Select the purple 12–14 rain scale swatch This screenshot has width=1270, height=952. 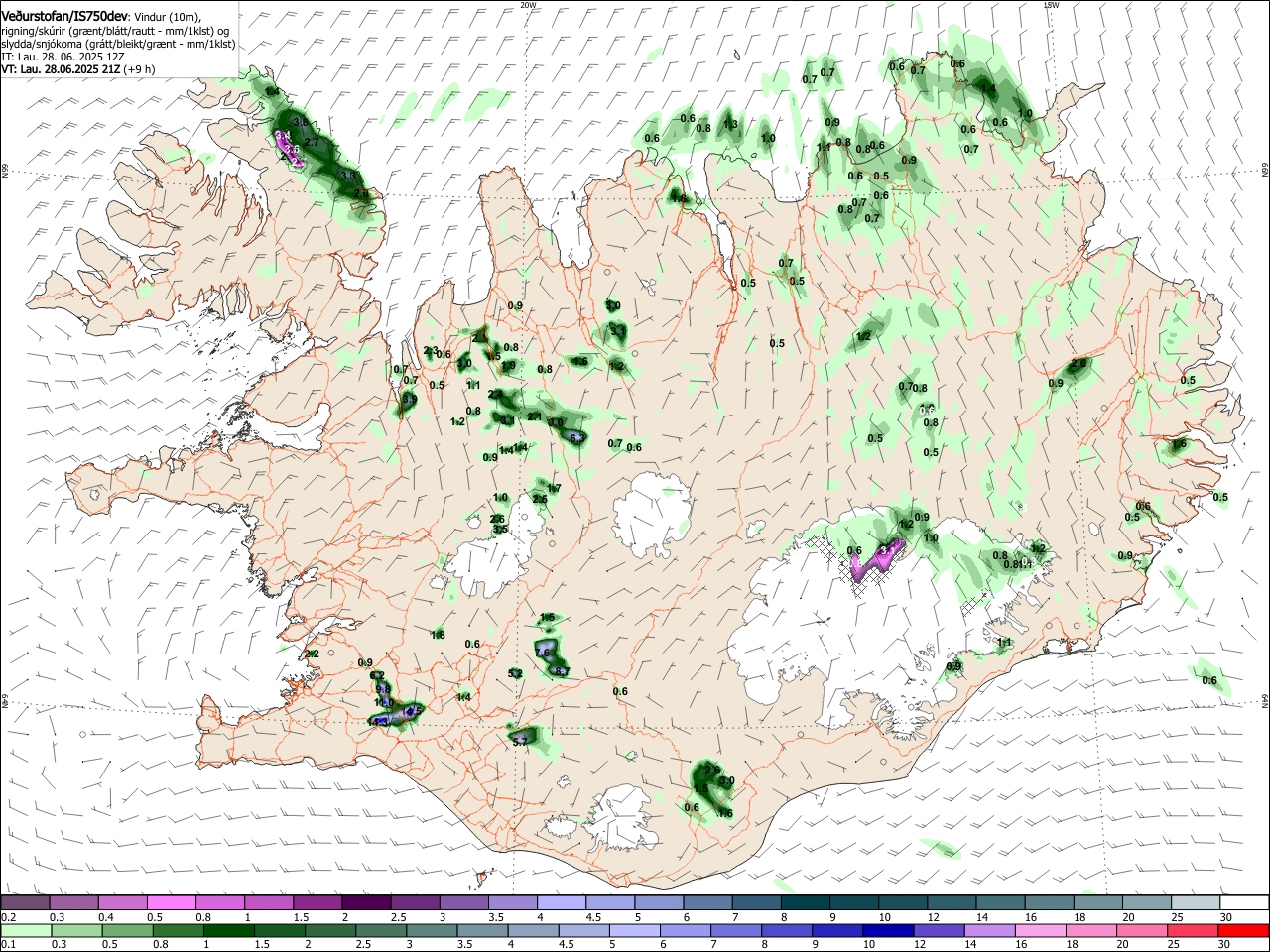coord(940,930)
